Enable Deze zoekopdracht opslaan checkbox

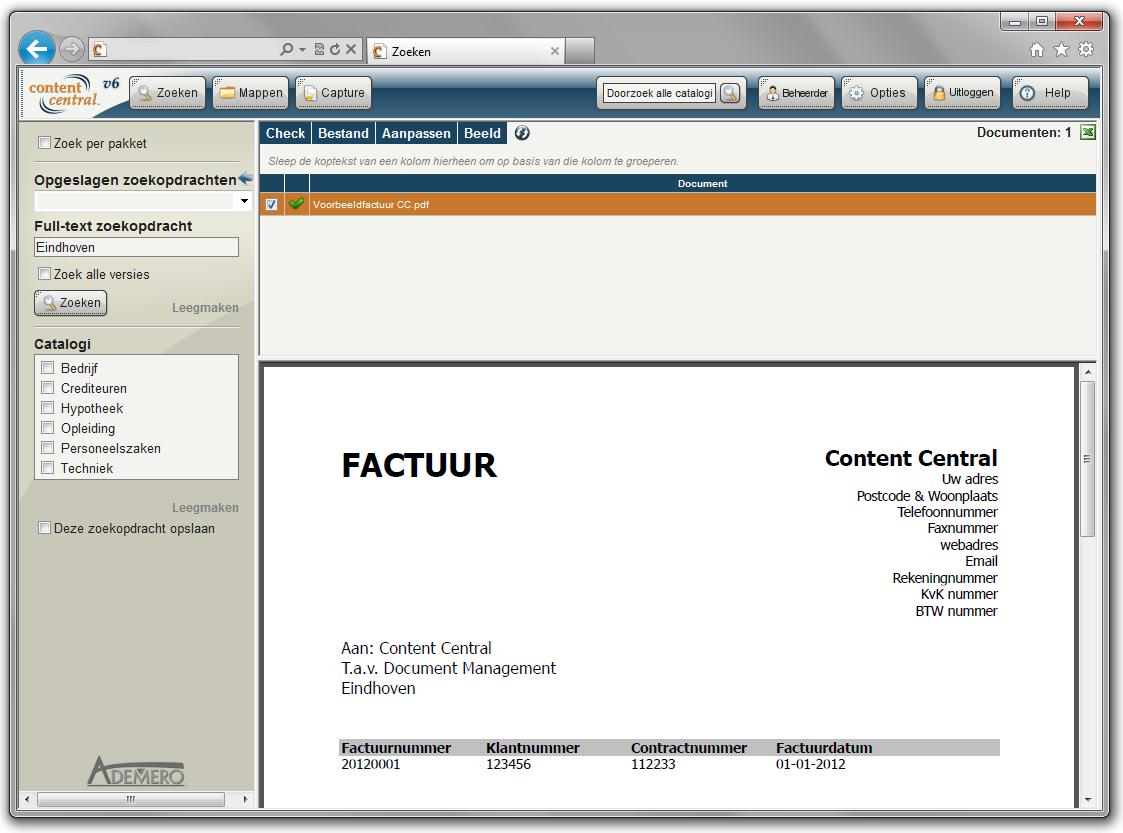click(44, 528)
